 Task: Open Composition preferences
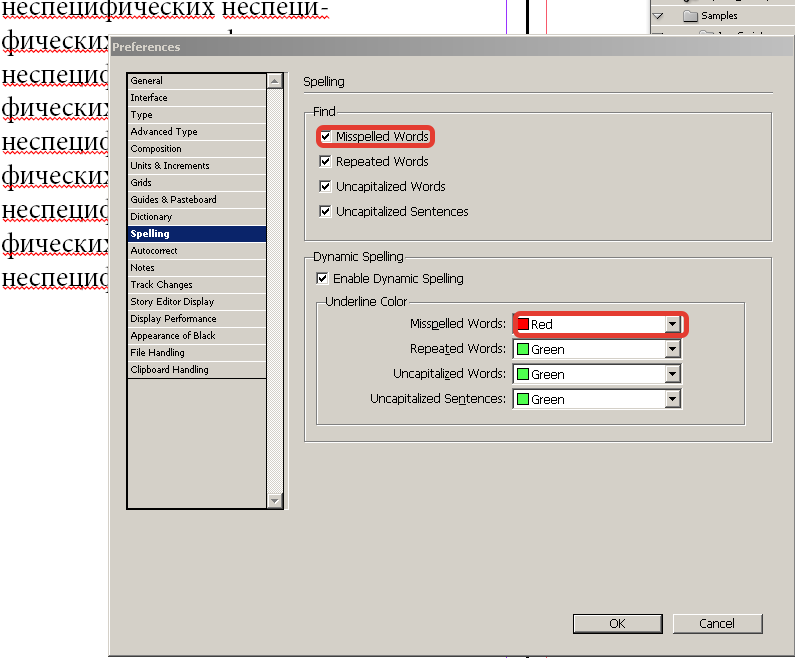197,149
